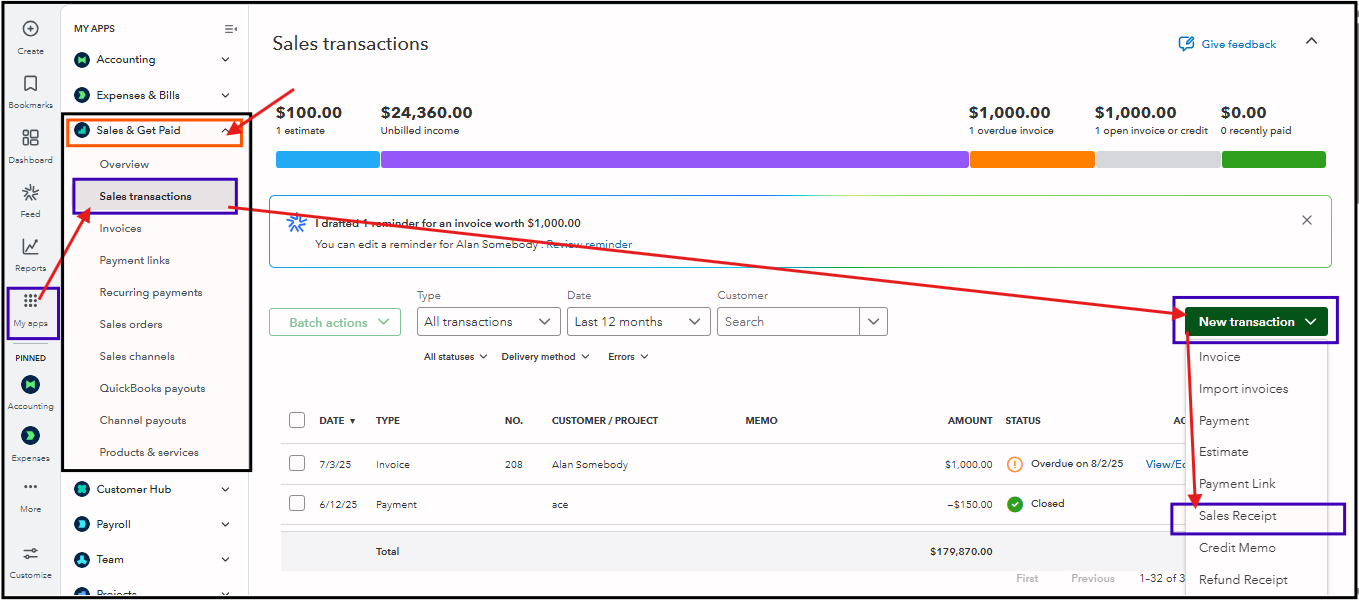Open Invoices in the Sales submenu
The image size is (1359, 600).
pyautogui.click(x=120, y=228)
